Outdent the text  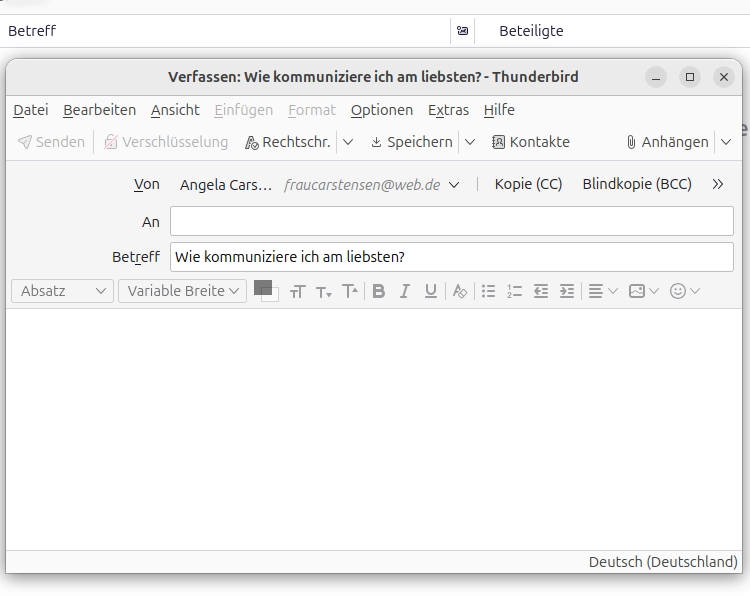click(x=540, y=291)
